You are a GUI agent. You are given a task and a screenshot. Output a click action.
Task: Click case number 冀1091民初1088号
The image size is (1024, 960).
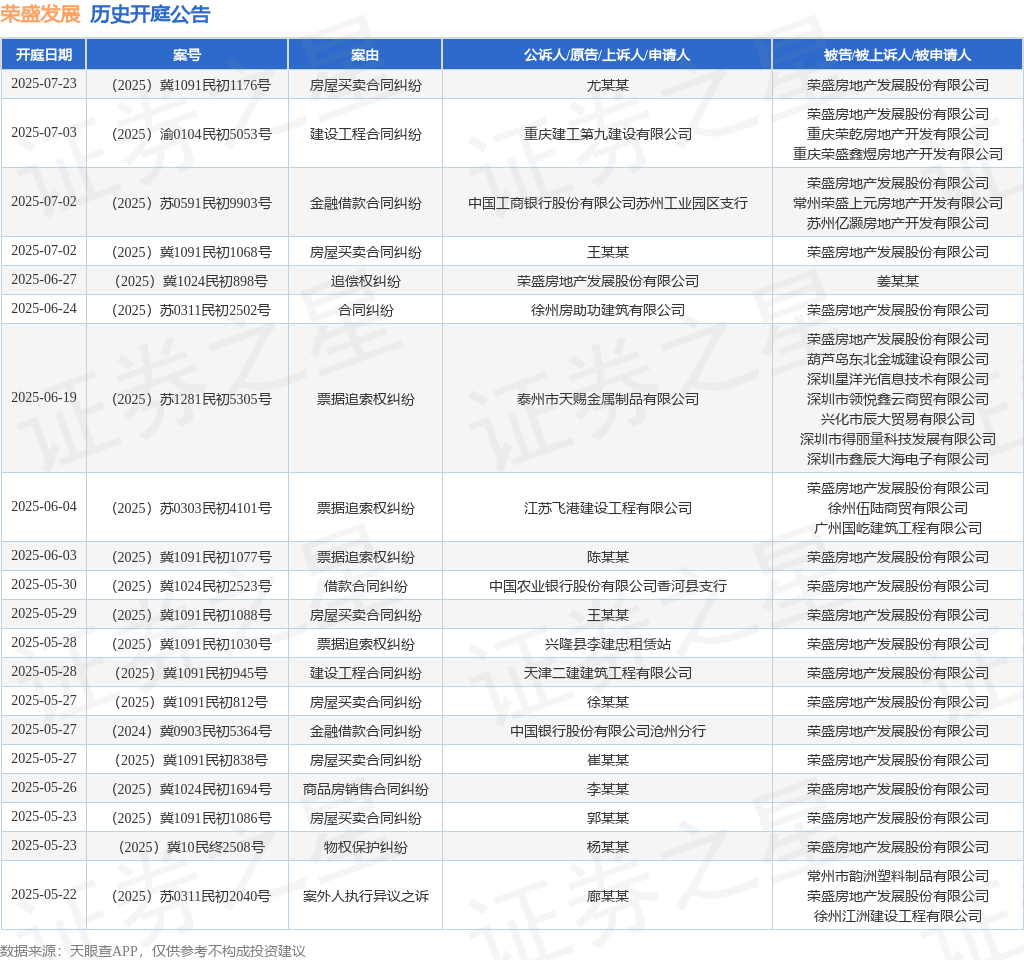(x=191, y=615)
